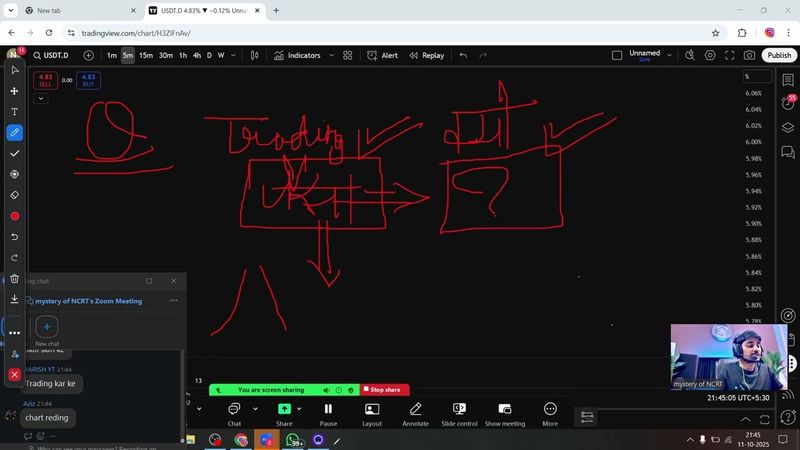Pick the Eraser annotation tool
Screen dimensions: 800x450
(14, 195)
